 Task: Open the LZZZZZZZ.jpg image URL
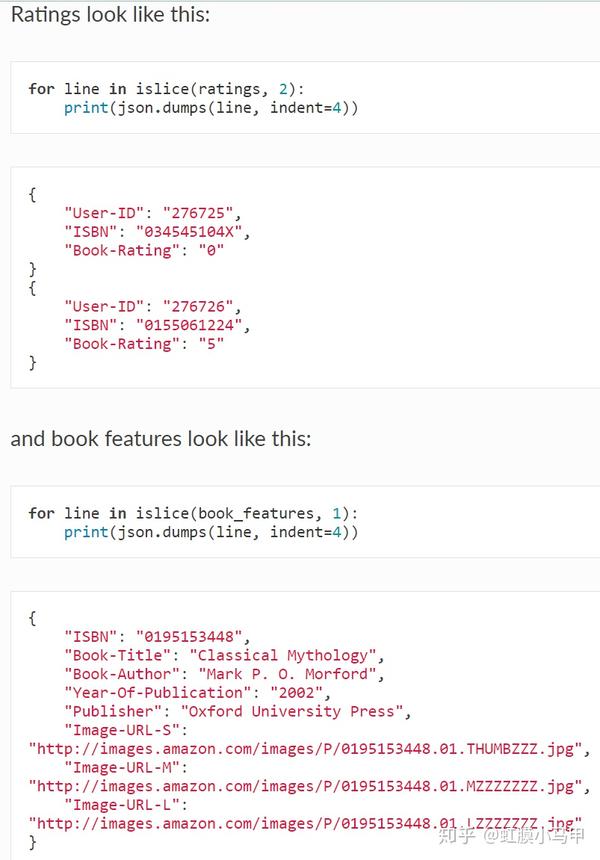pyautogui.click(x=300, y=824)
